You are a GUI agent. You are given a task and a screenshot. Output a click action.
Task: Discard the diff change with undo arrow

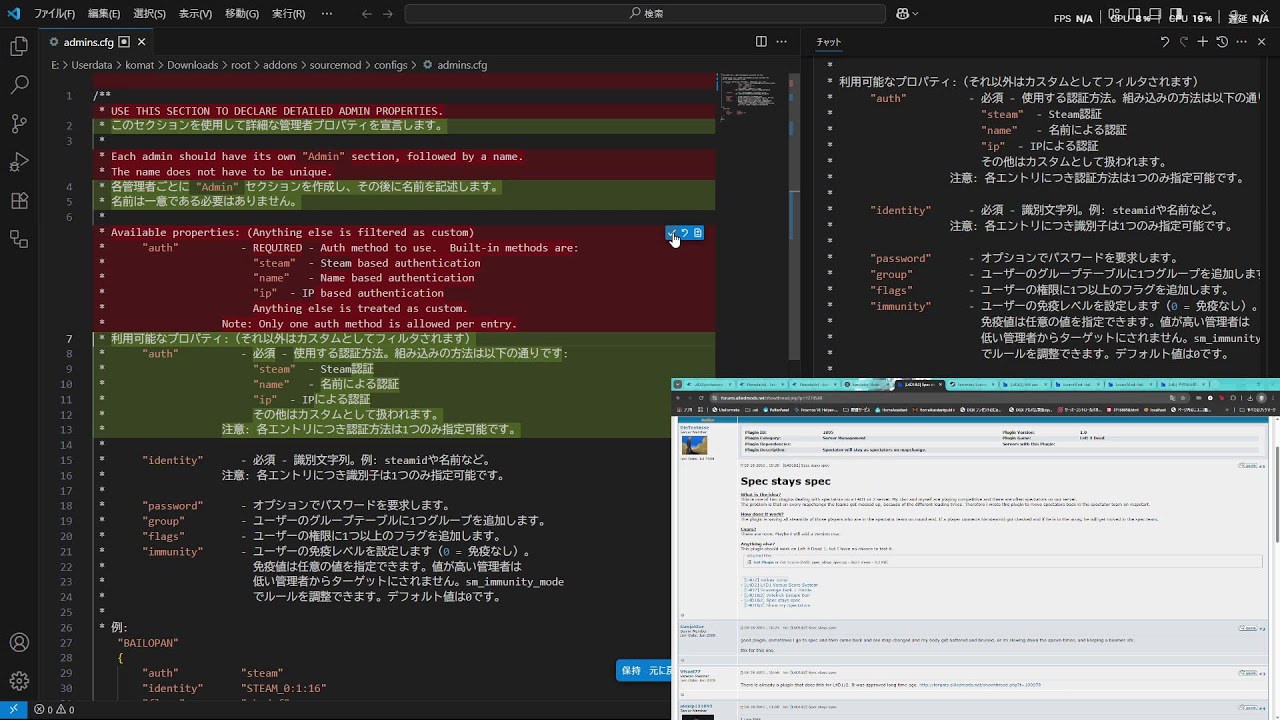tap(685, 233)
